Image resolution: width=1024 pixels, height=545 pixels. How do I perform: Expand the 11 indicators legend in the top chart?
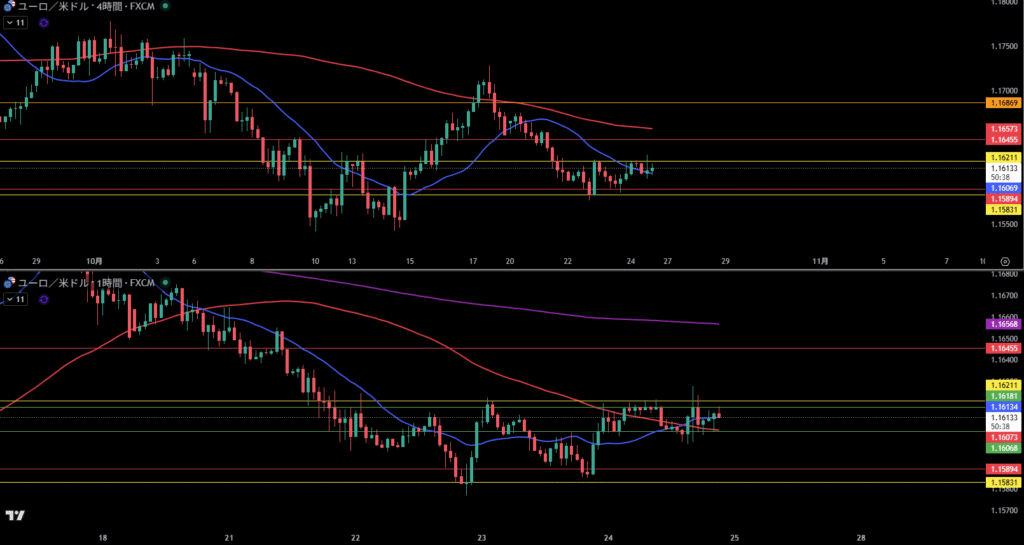(x=15, y=22)
